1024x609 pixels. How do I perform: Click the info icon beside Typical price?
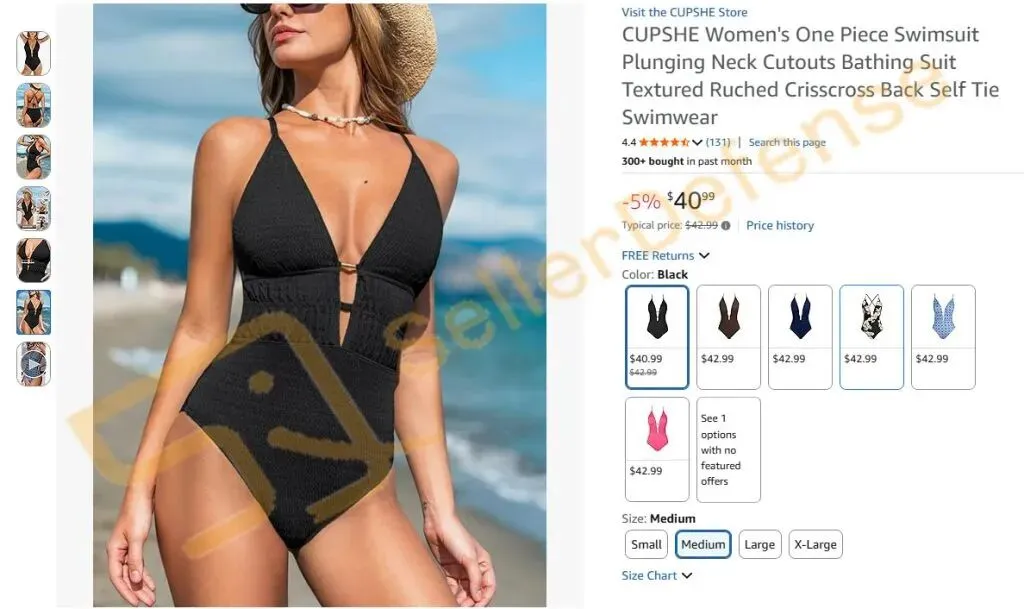pyautogui.click(x=726, y=226)
